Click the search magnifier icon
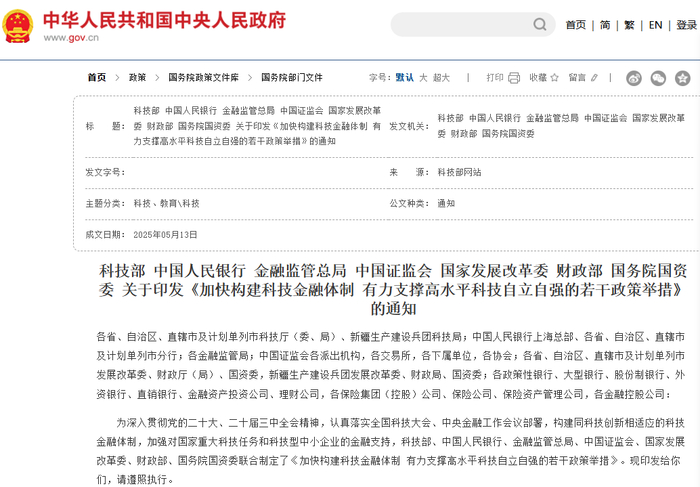This screenshot has width=700, height=487. point(539,24)
